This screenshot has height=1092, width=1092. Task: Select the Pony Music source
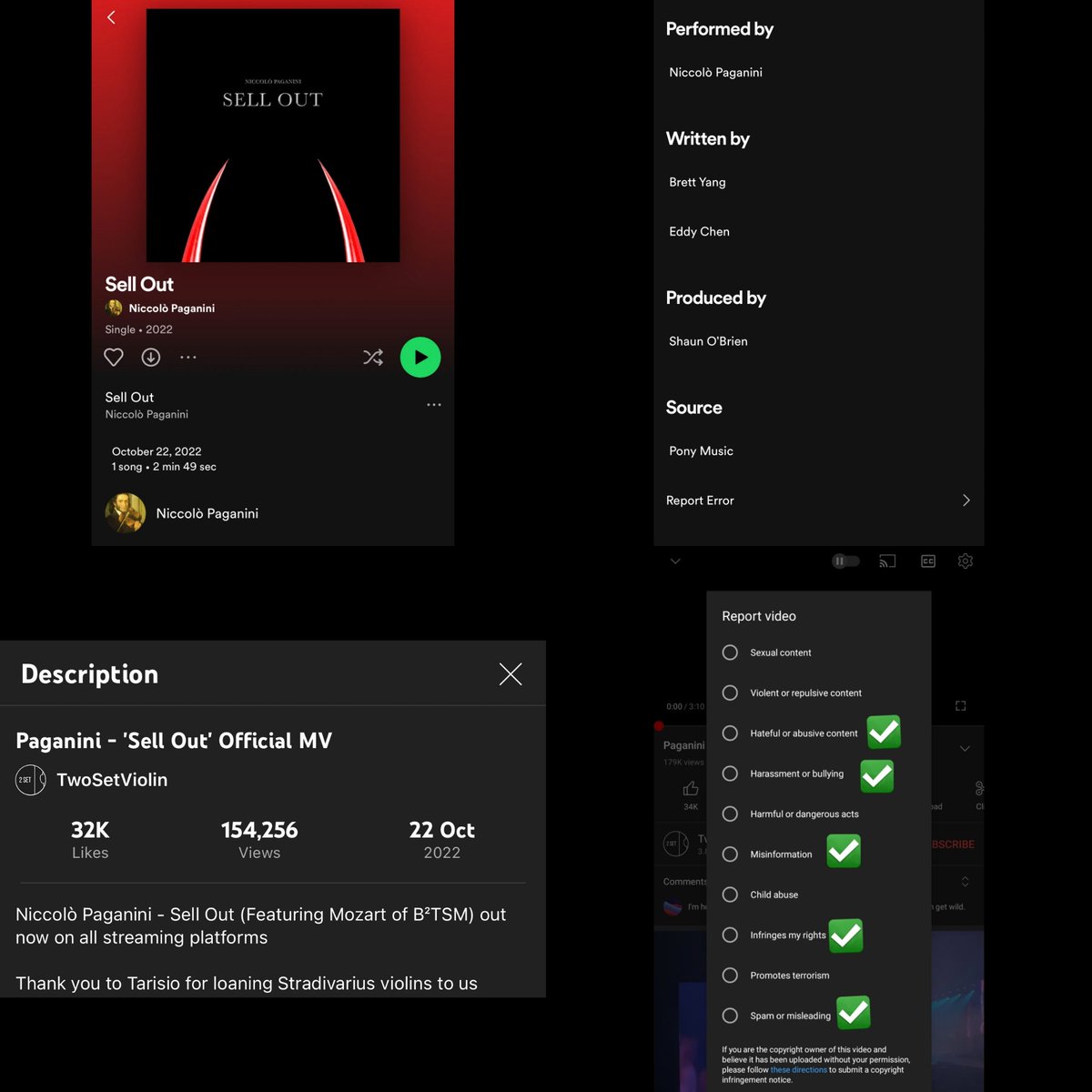pyautogui.click(x=702, y=451)
